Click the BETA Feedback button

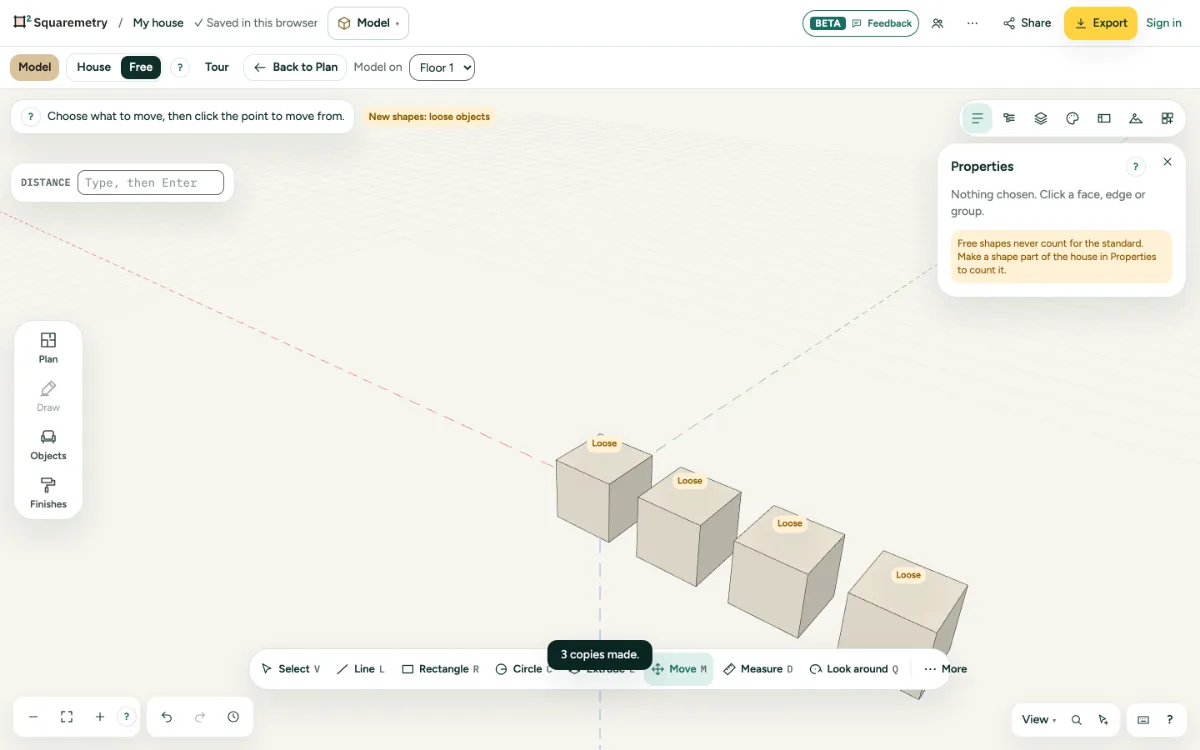tap(861, 23)
